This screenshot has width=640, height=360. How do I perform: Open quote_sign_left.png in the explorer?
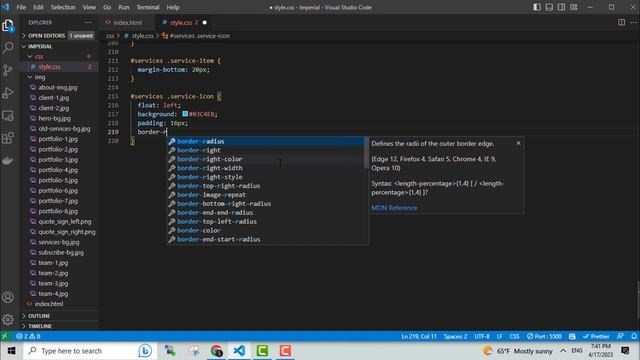[58, 221]
